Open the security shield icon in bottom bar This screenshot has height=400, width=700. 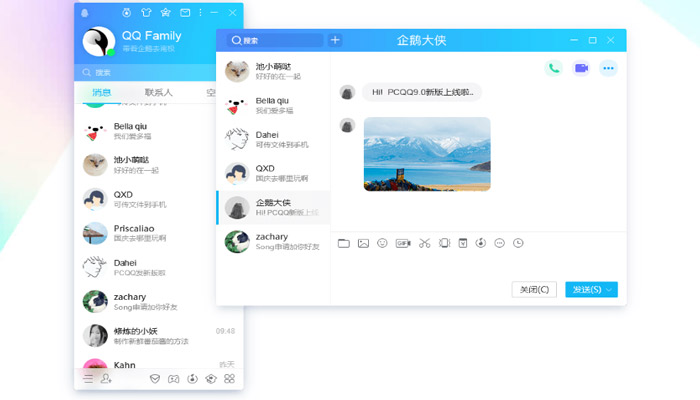point(155,379)
